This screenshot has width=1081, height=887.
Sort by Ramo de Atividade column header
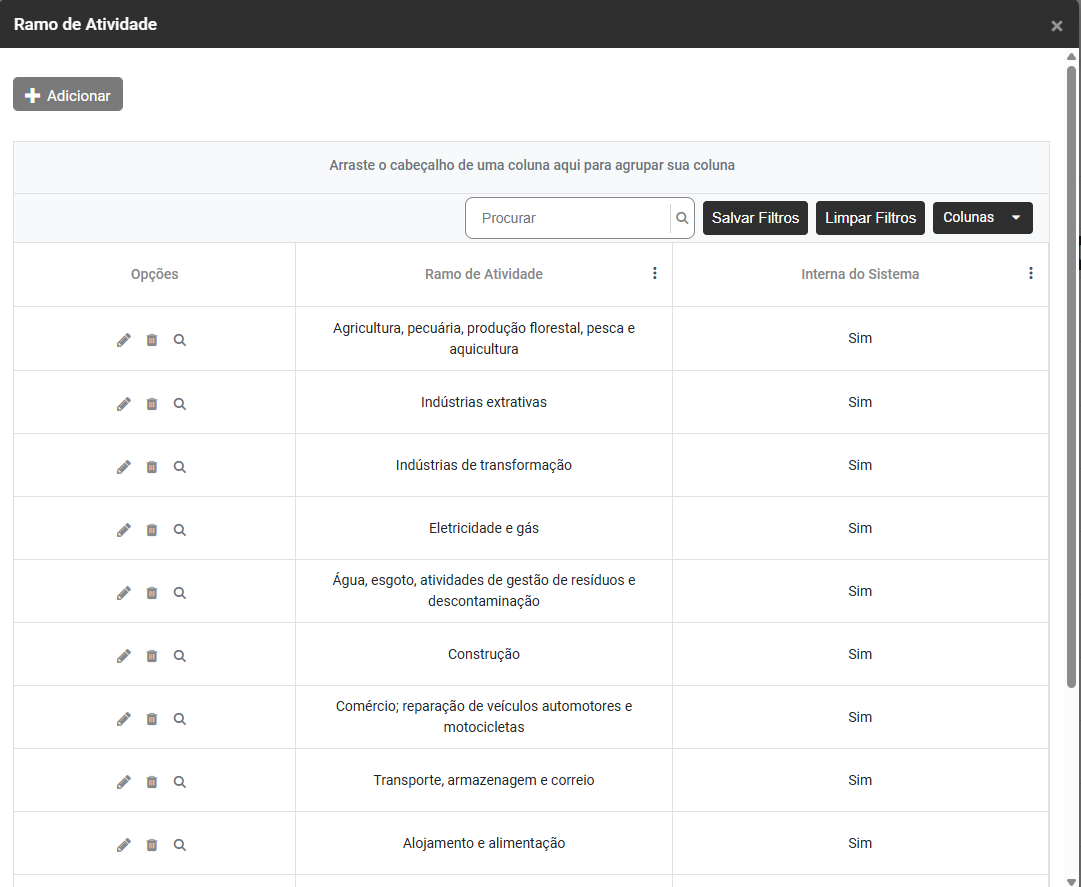483,274
